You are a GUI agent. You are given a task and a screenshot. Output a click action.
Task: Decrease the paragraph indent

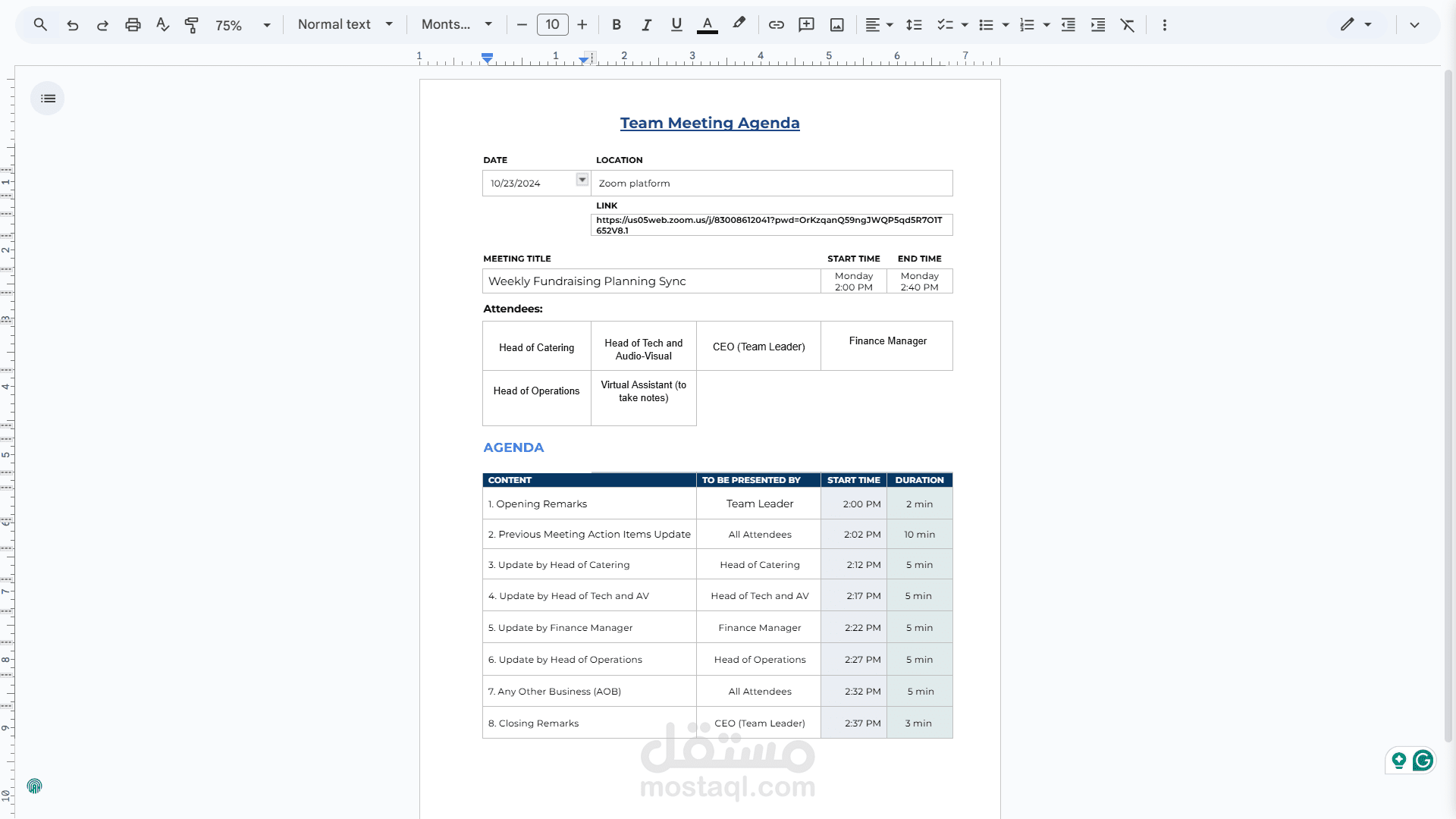point(1068,24)
